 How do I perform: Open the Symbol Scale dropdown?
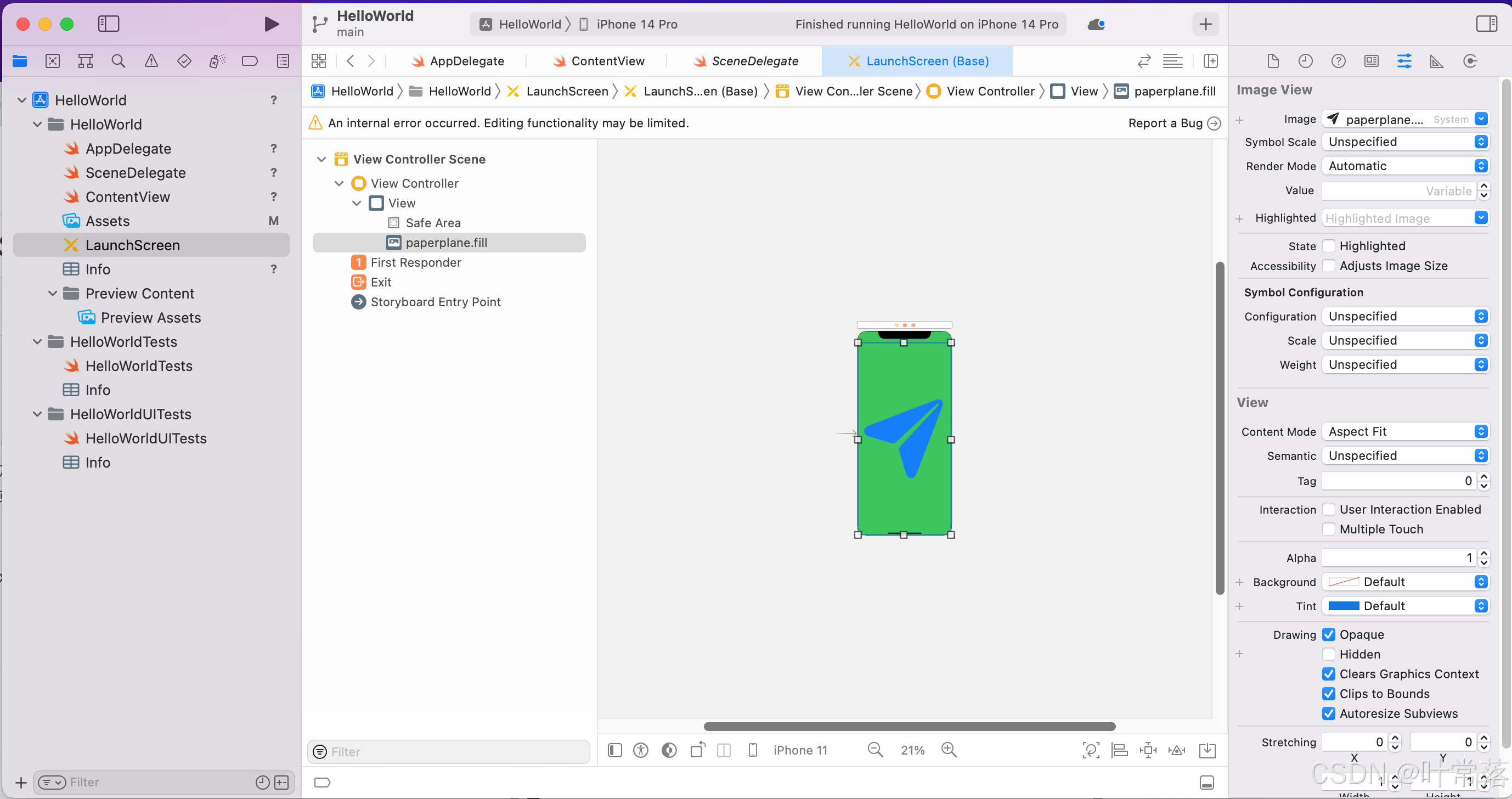click(1405, 142)
